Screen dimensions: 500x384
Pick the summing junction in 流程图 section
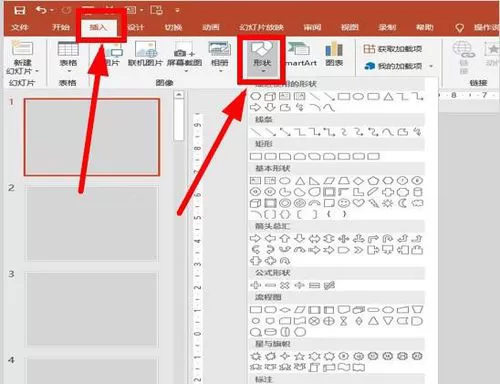pyautogui.click(x=314, y=321)
